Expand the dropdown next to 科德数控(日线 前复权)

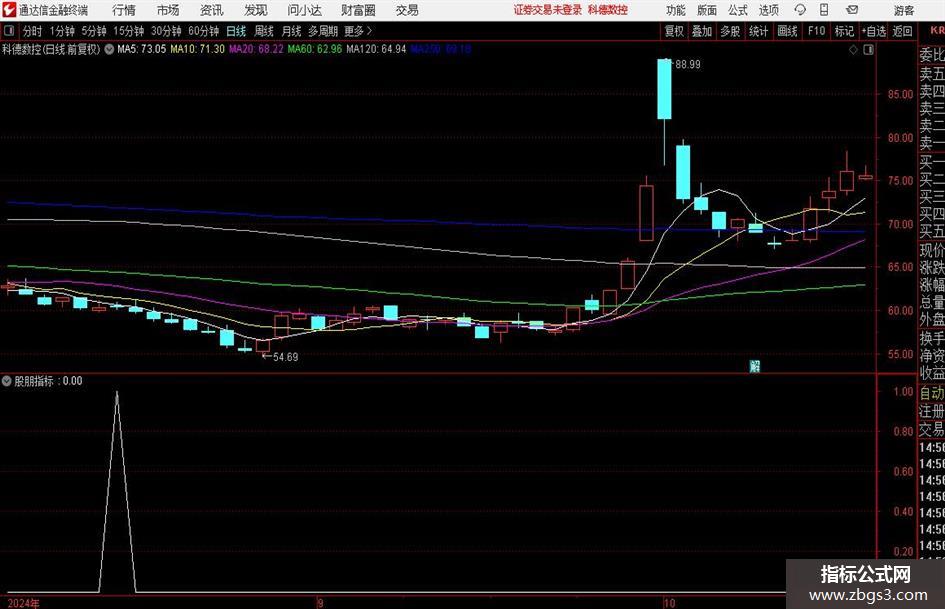click(109, 49)
